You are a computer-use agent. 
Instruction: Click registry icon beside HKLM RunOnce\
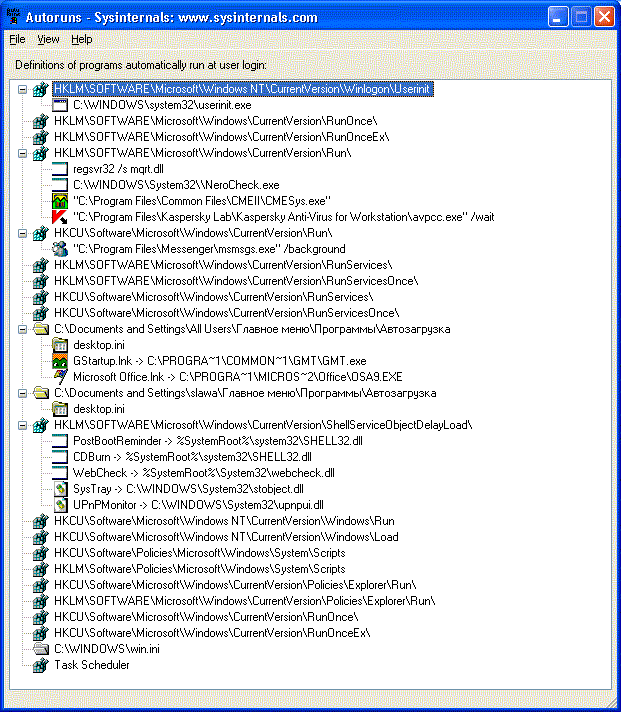(x=40, y=121)
